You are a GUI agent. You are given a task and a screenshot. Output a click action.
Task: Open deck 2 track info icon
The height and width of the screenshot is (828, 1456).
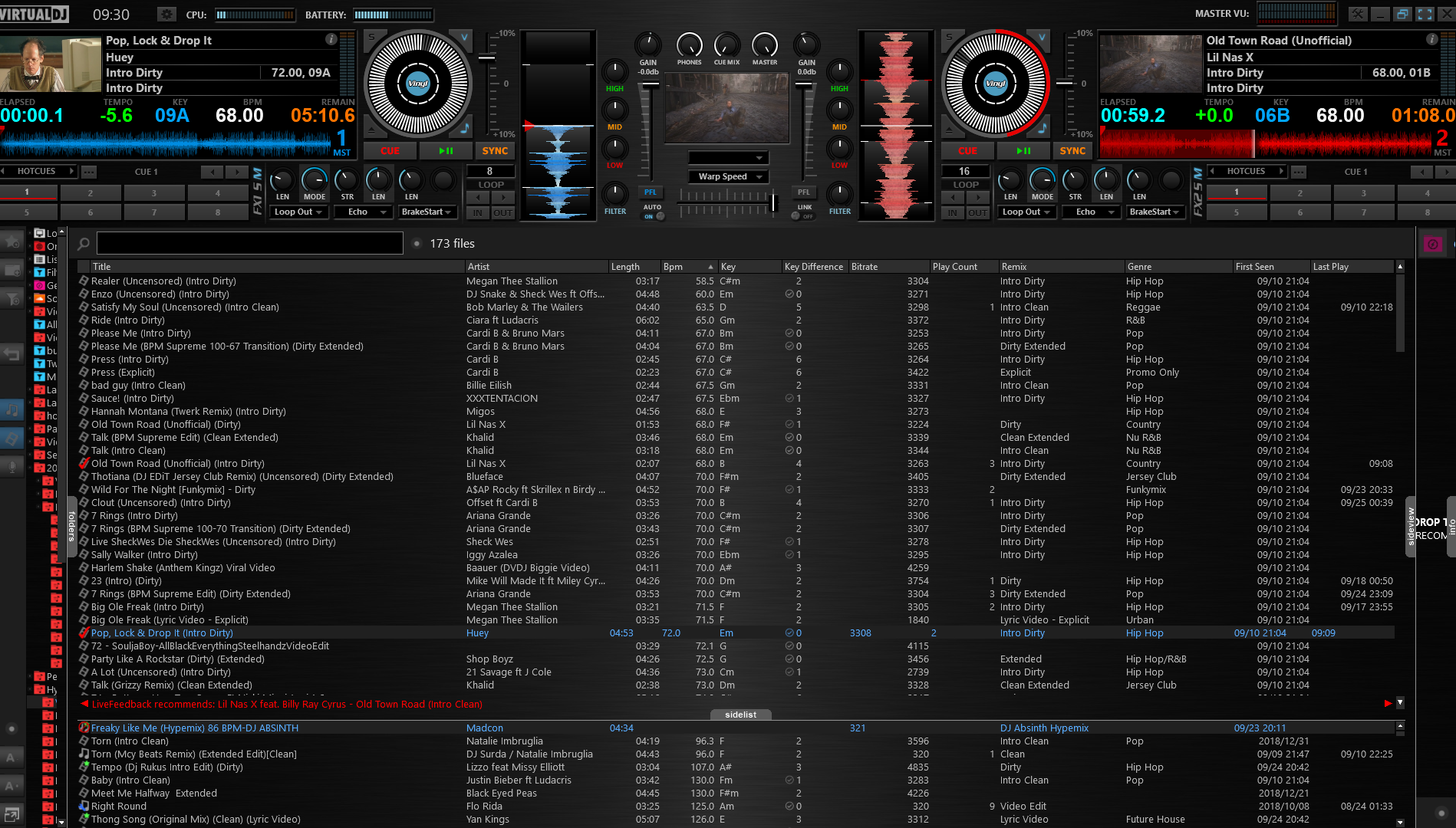(1431, 39)
